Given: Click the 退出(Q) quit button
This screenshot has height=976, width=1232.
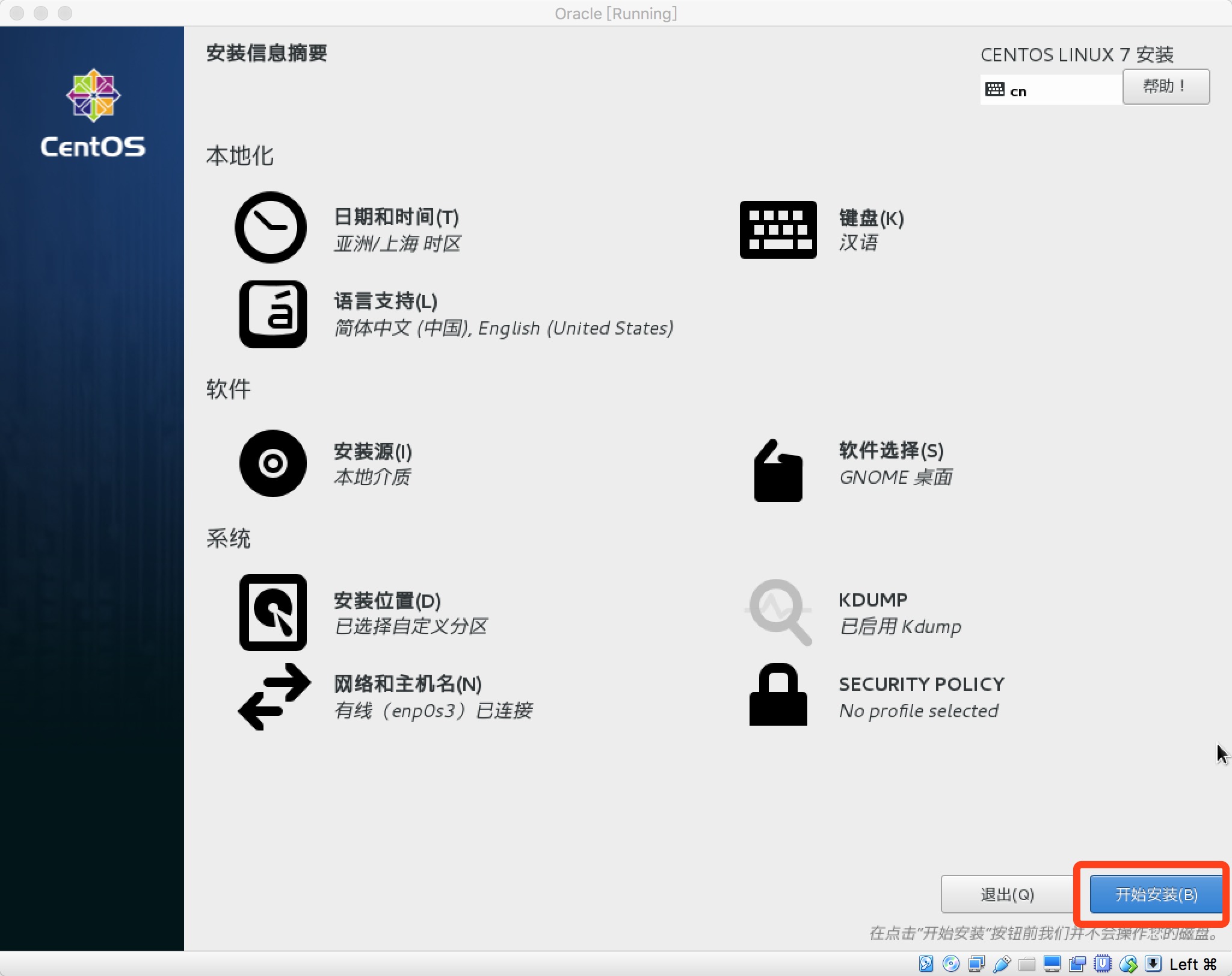Looking at the screenshot, I should pyautogui.click(x=1007, y=894).
